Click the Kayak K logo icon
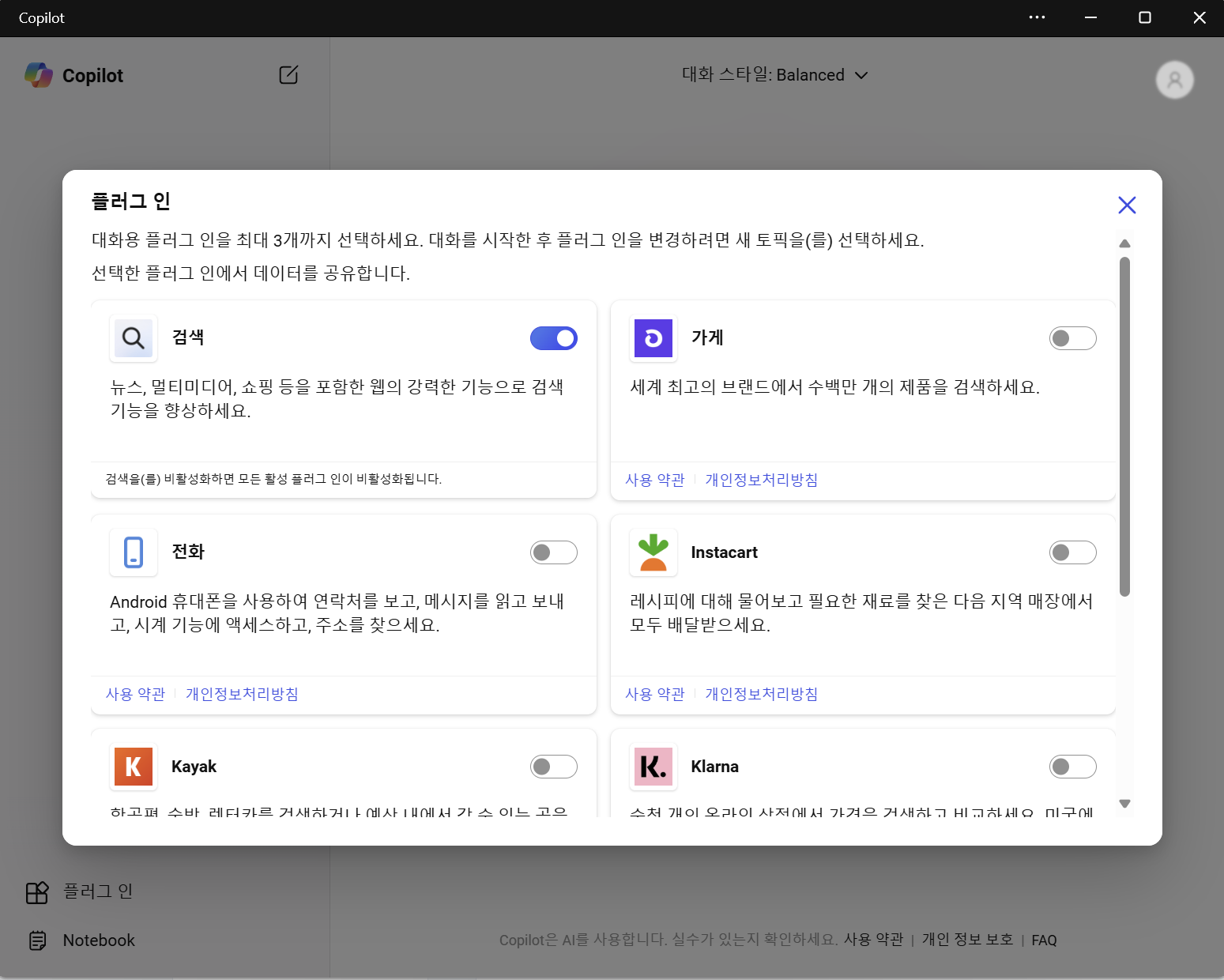This screenshot has height=980, width=1224. pyautogui.click(x=134, y=767)
